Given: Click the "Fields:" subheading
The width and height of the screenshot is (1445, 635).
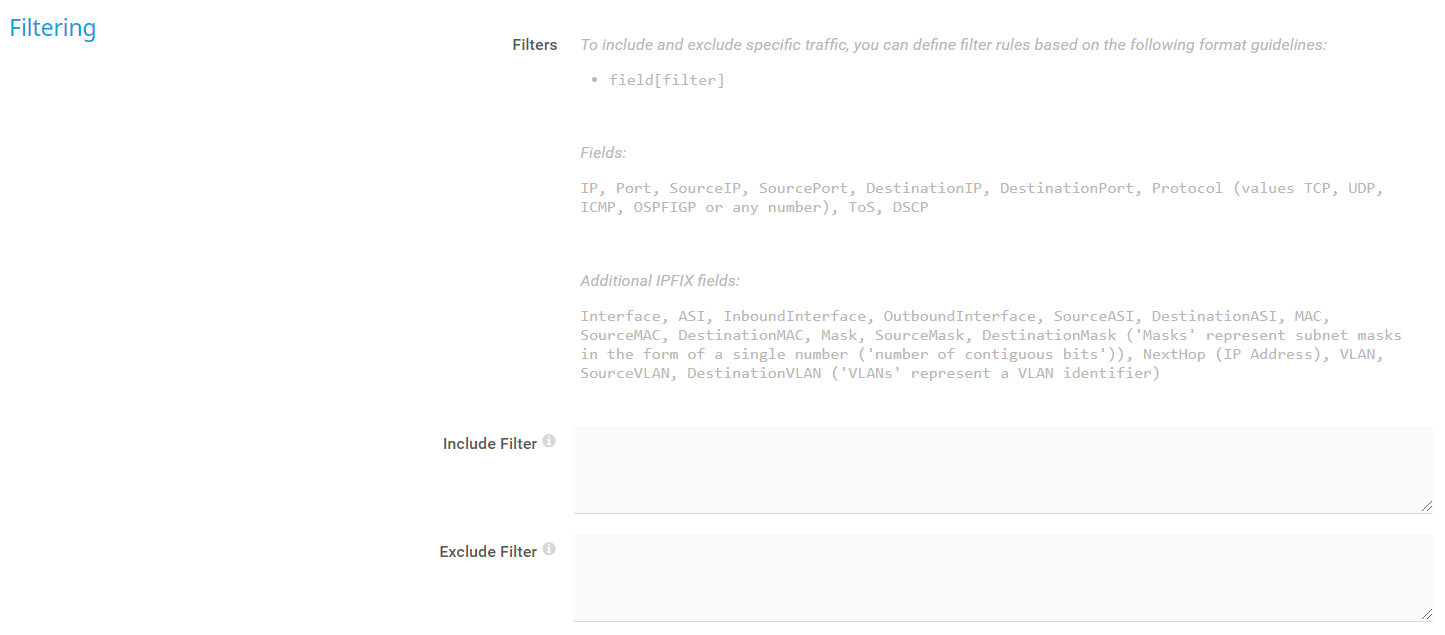Looking at the screenshot, I should pos(603,153).
